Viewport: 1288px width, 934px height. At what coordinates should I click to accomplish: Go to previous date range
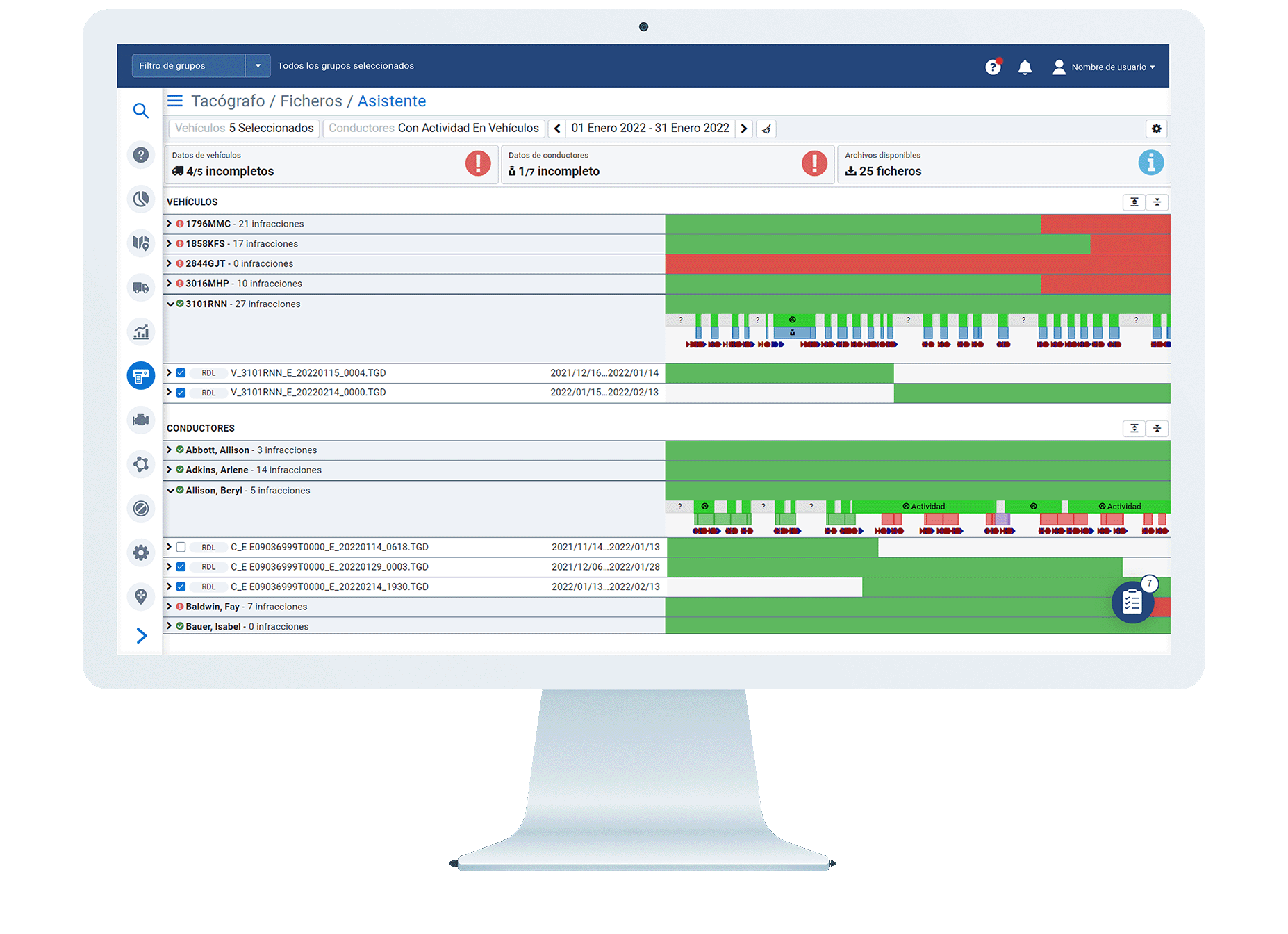557,129
